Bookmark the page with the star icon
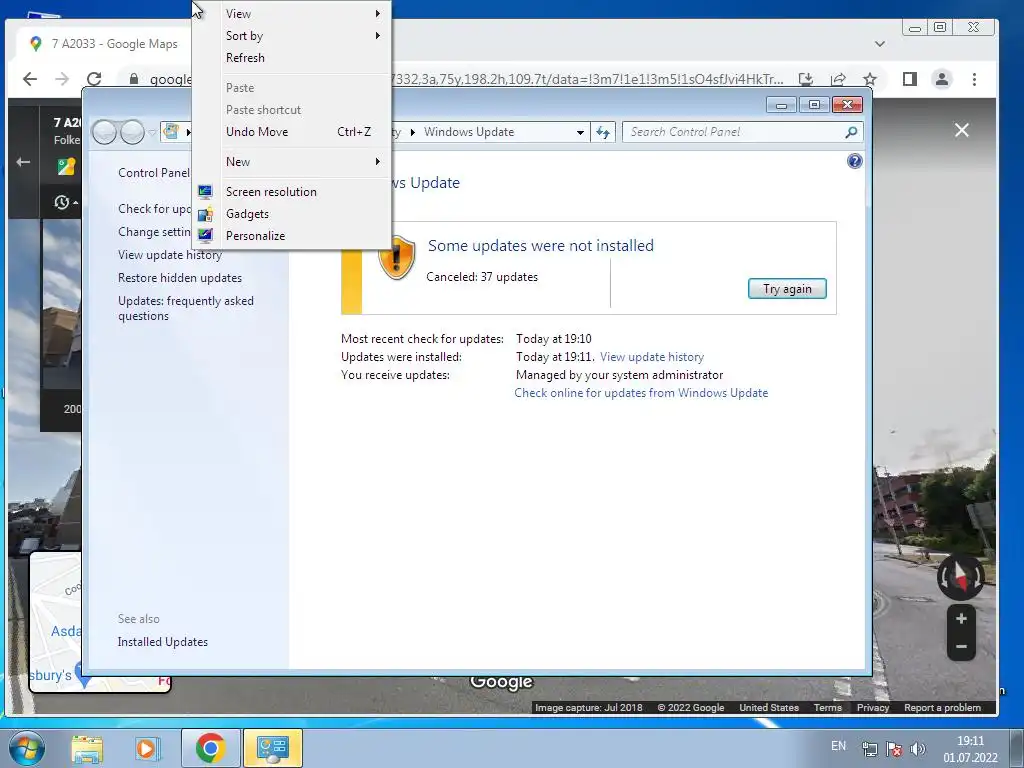The width and height of the screenshot is (1024, 768). coord(870,79)
